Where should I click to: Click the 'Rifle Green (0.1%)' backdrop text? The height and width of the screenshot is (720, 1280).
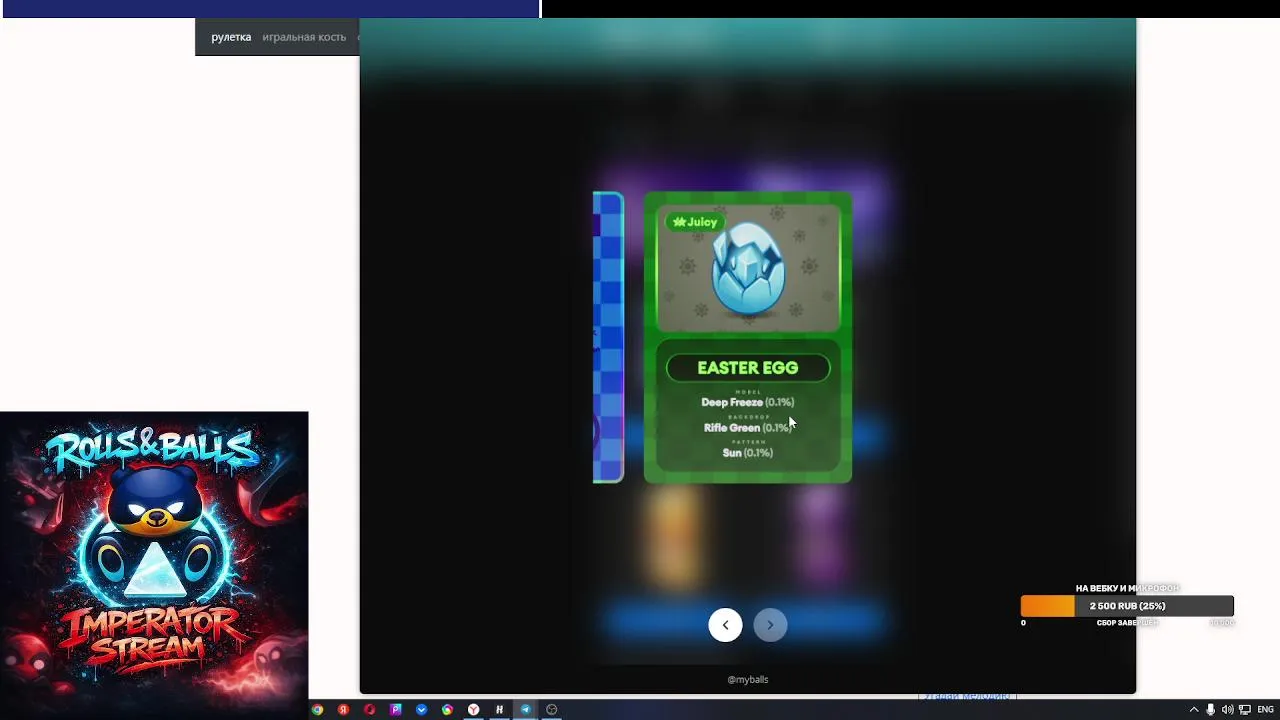(748, 428)
